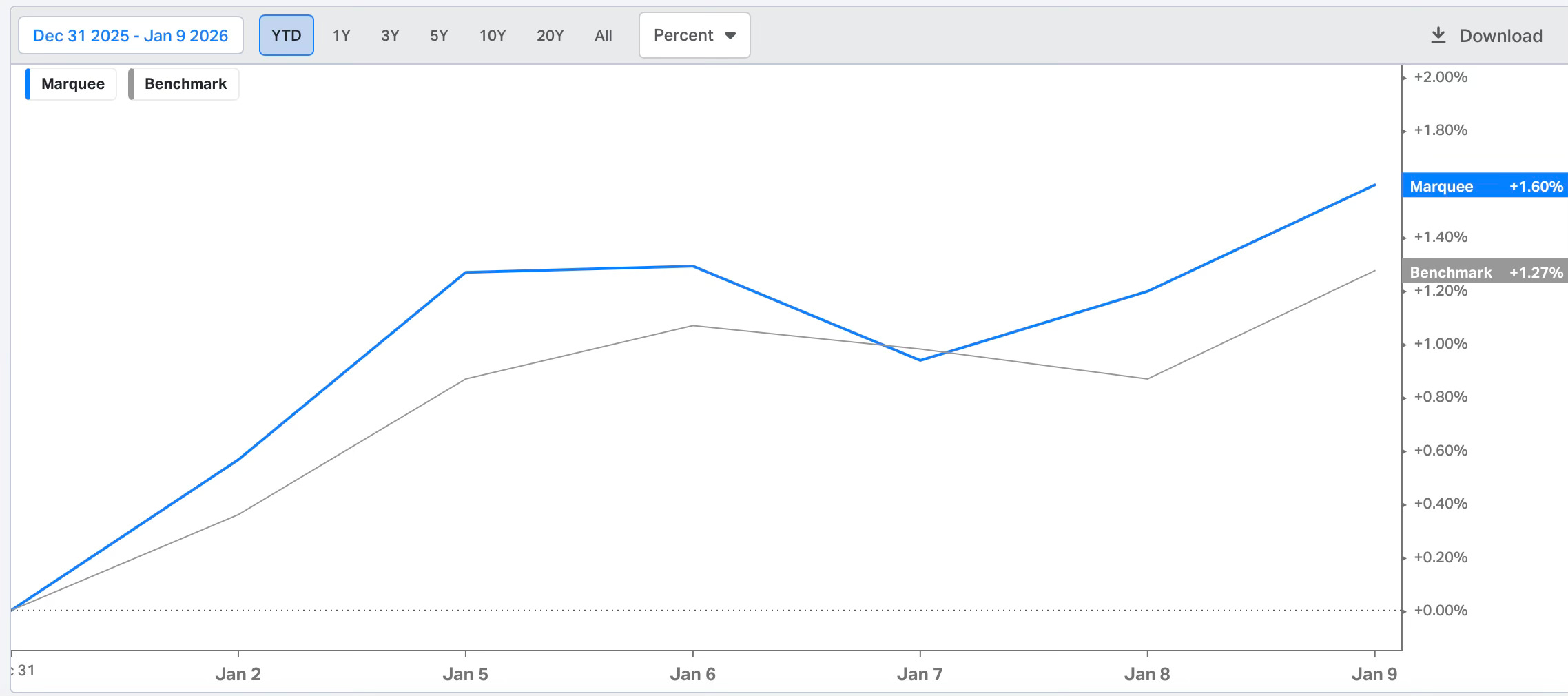Click the +0.80% axis label

click(1441, 397)
